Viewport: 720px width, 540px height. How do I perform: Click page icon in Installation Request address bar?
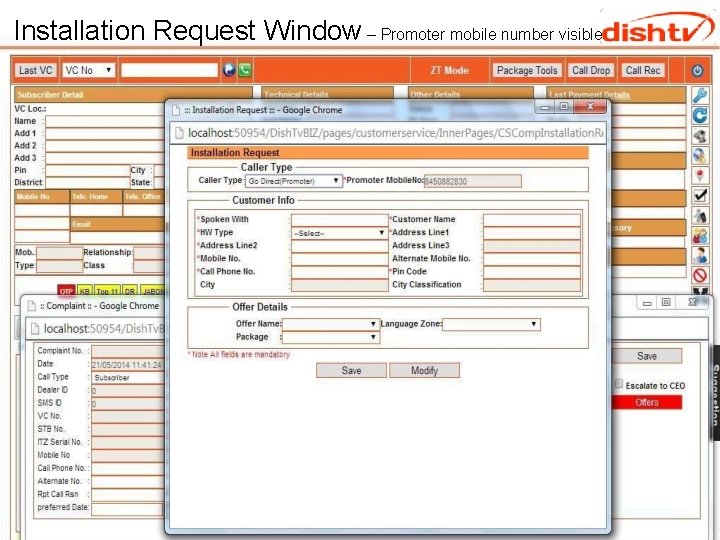point(180,133)
